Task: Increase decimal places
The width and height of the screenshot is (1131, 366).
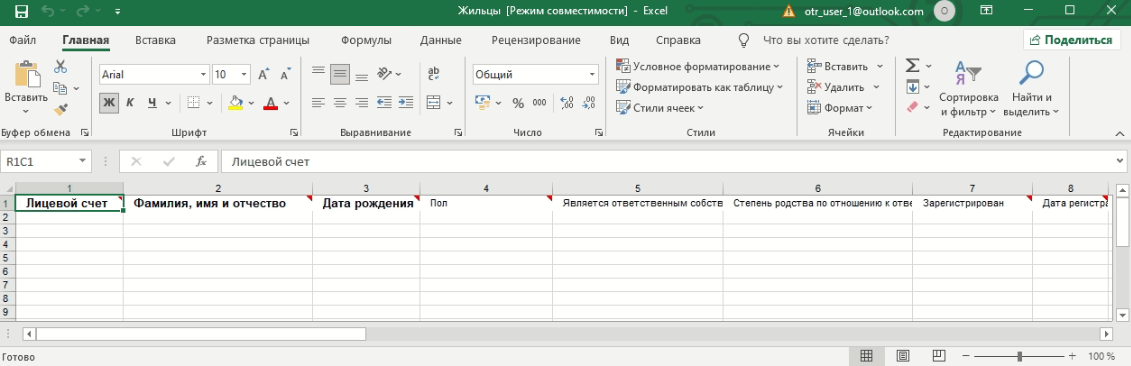Action: (566, 103)
